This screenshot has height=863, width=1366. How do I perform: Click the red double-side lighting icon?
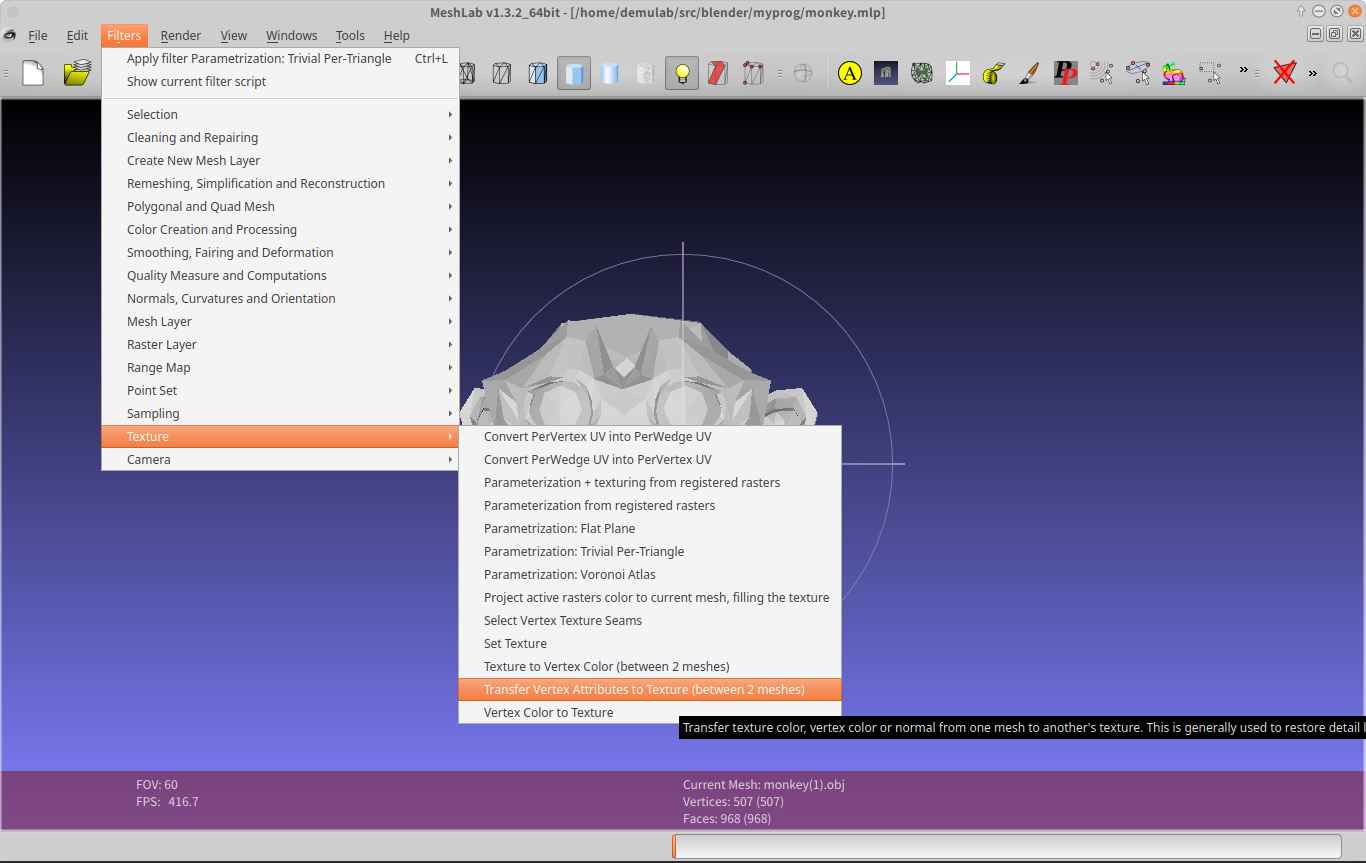pos(718,73)
